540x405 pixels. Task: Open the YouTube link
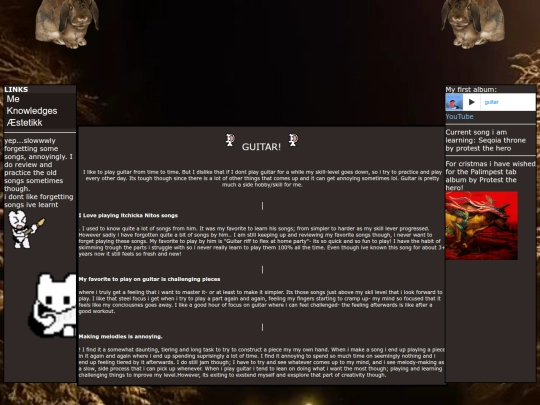[x=459, y=117]
